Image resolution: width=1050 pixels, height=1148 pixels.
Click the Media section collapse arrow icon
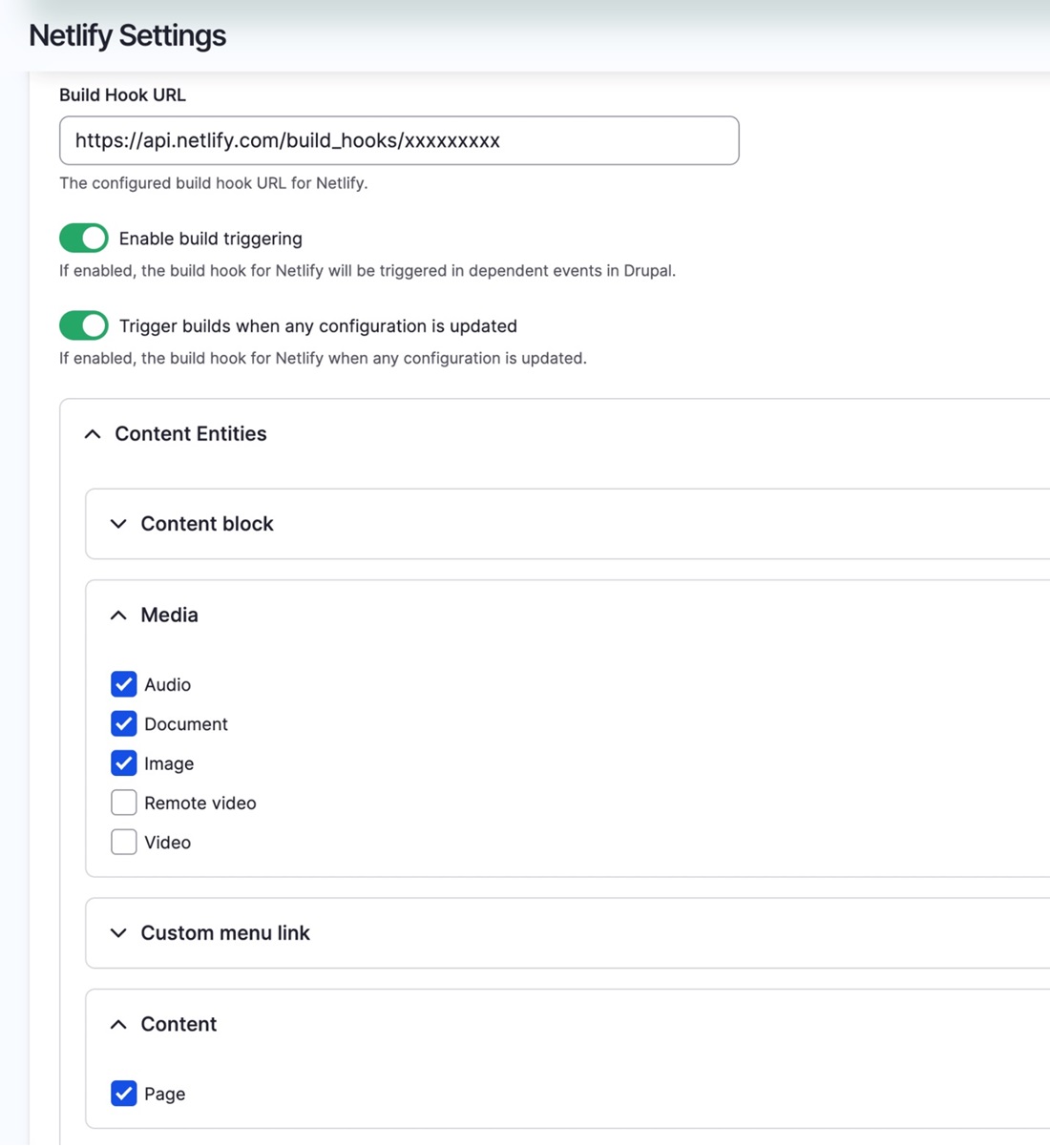[117, 615]
